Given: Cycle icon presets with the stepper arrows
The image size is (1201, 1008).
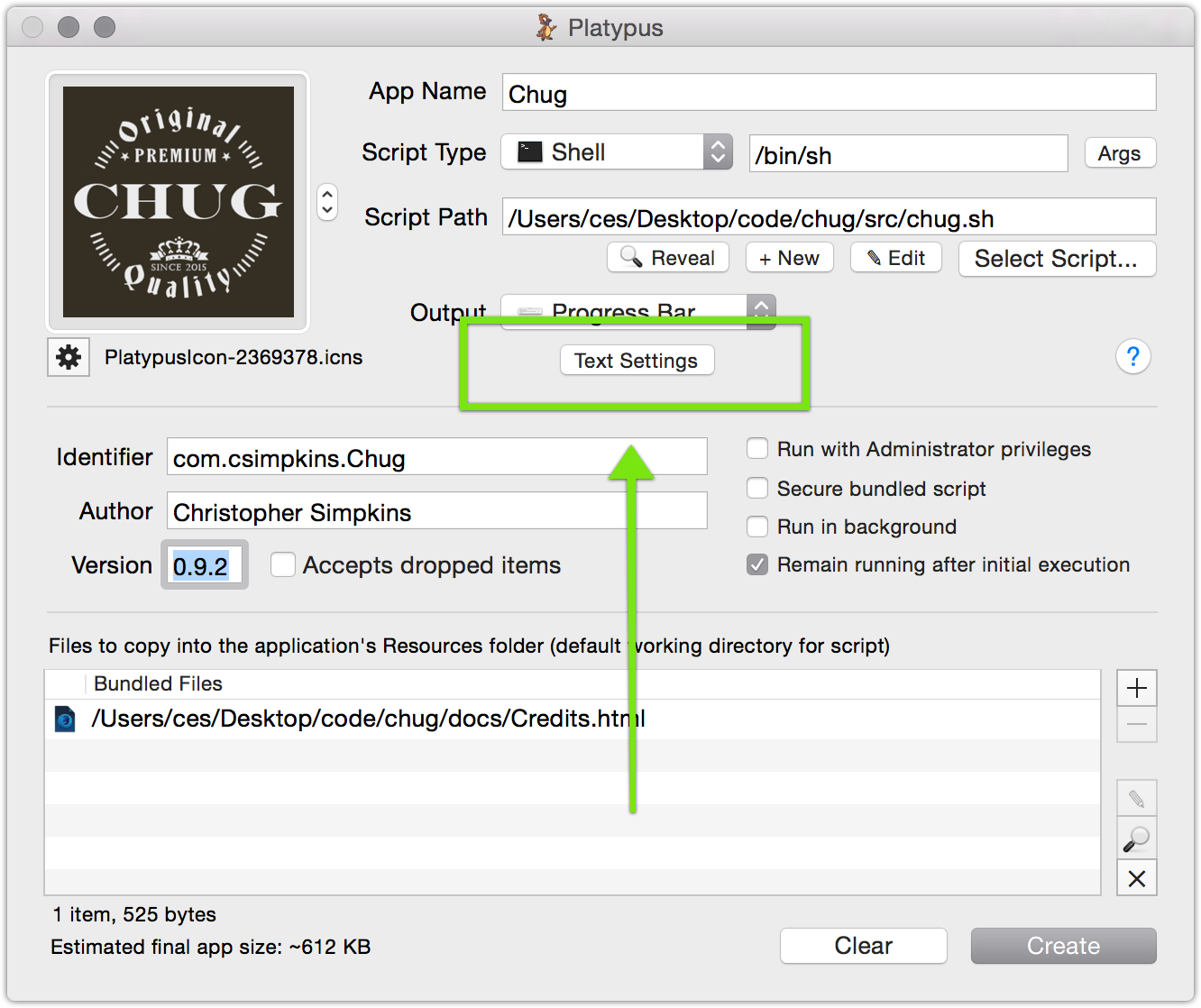Looking at the screenshot, I should click(x=327, y=202).
